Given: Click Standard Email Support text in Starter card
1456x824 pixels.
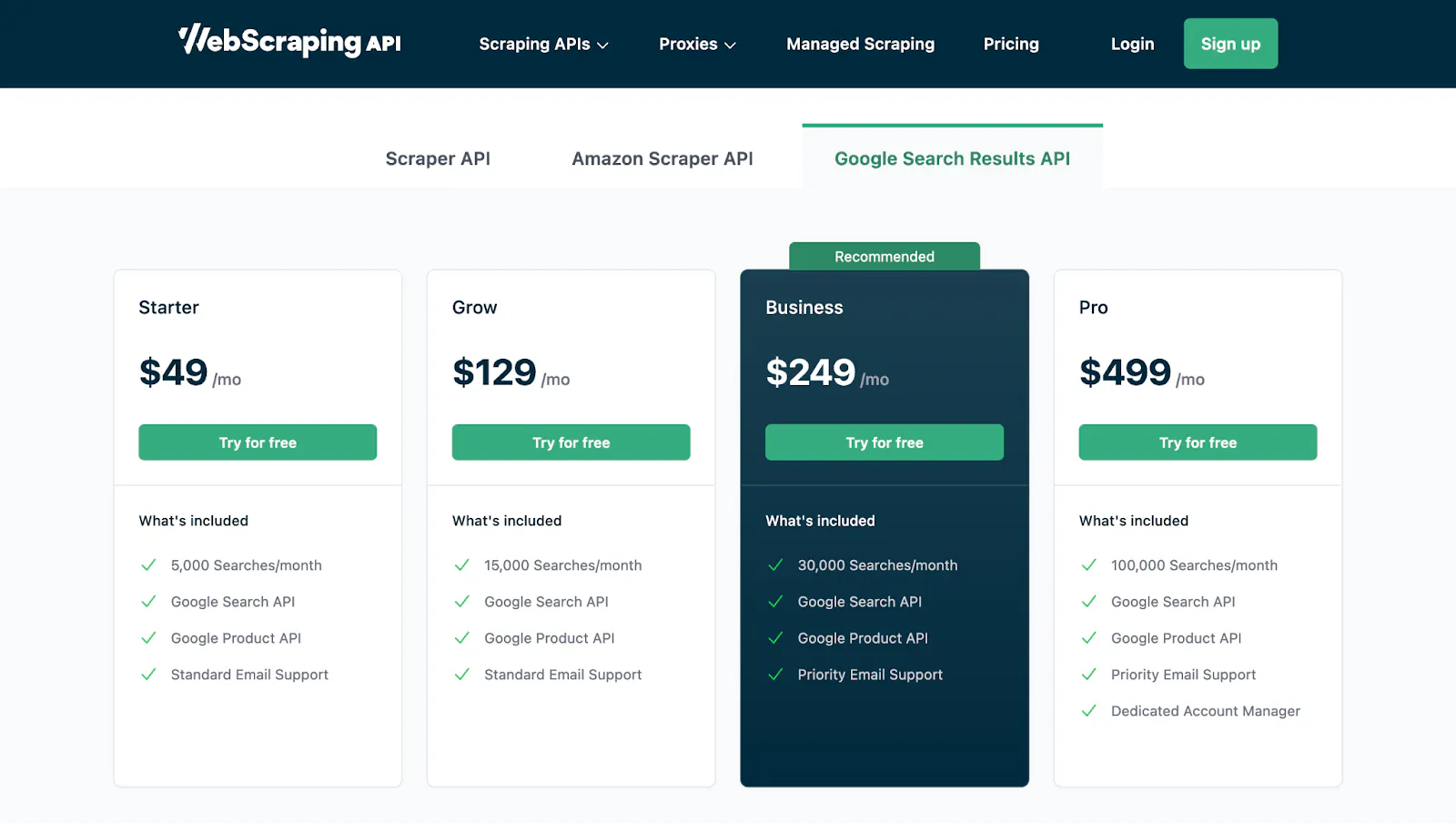Looking at the screenshot, I should point(249,675).
